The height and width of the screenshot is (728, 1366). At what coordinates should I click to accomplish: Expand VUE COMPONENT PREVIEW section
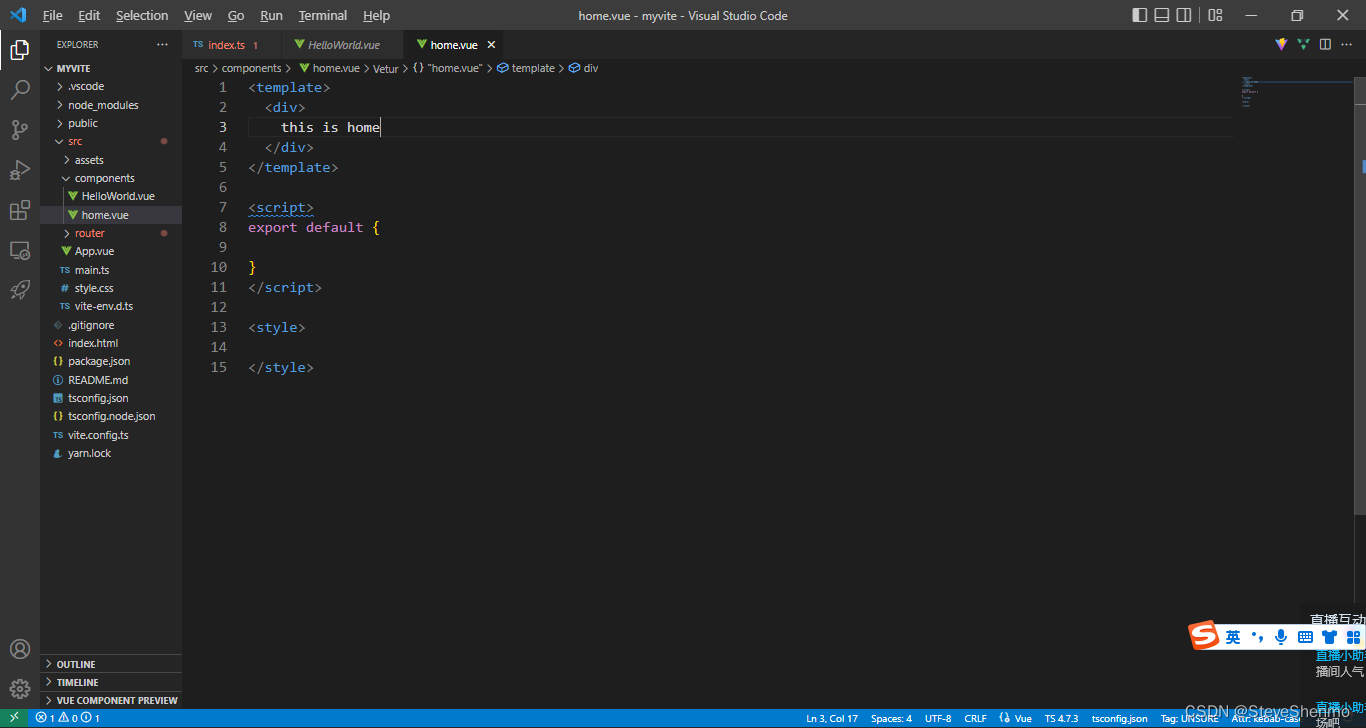point(111,700)
